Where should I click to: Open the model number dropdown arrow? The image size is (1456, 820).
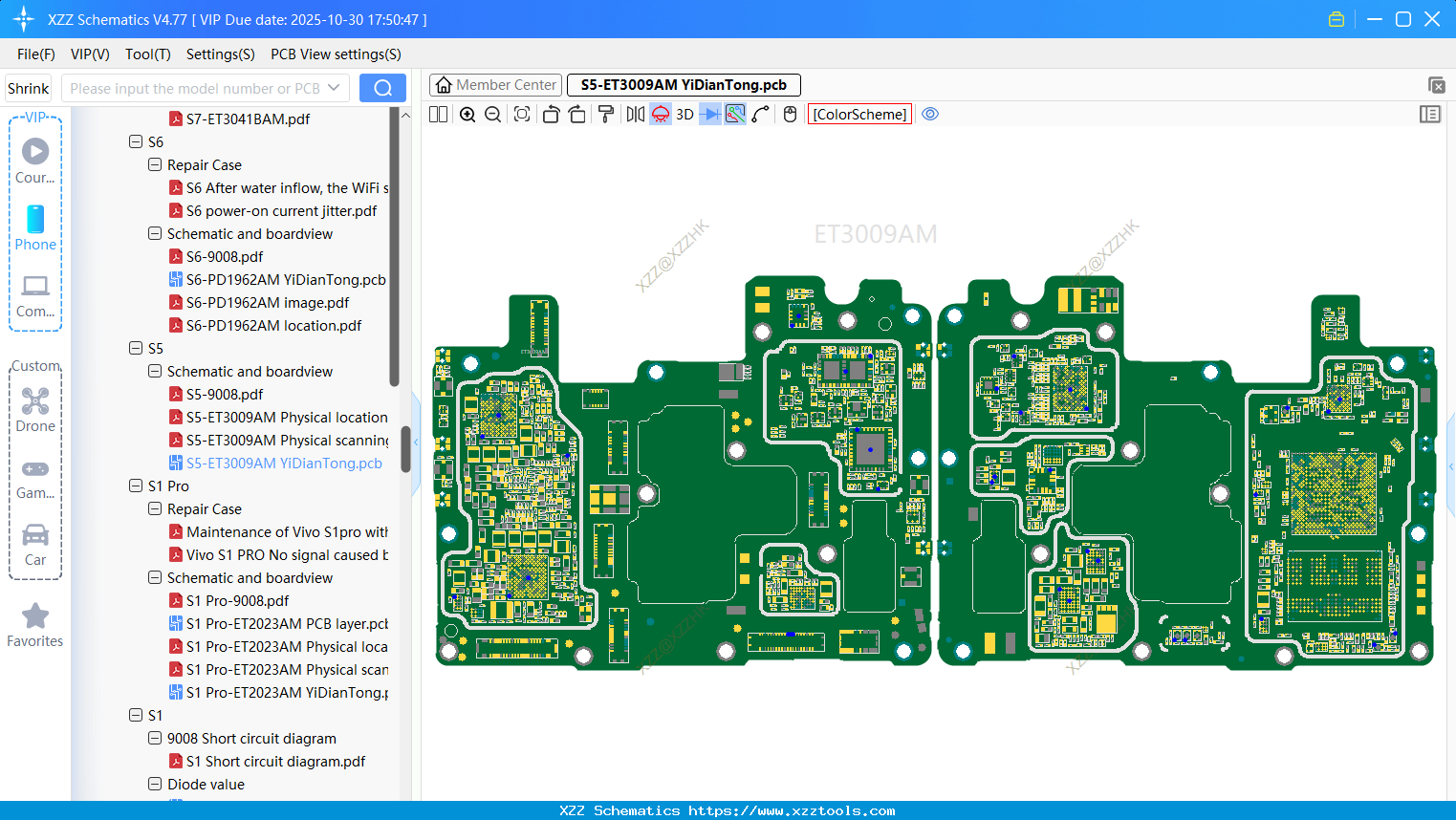pyautogui.click(x=334, y=88)
